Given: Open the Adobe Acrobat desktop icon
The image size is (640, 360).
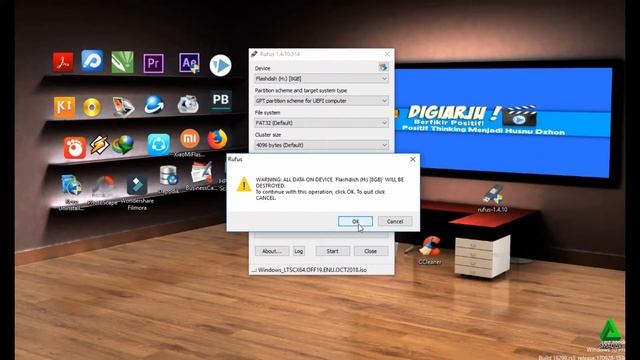Looking at the screenshot, I should tap(63, 62).
